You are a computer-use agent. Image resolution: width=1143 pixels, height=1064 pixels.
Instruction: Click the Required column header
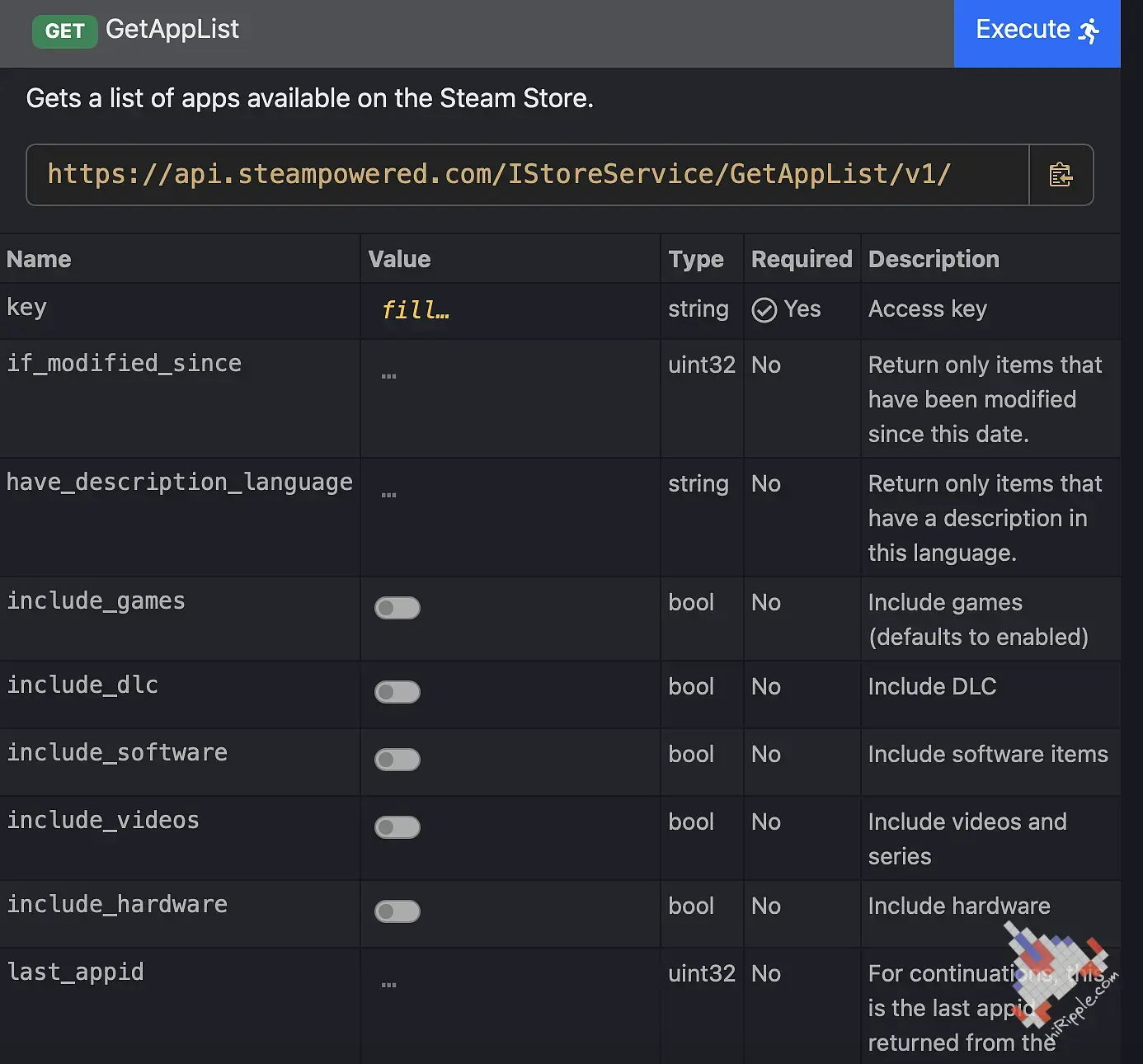(802, 259)
